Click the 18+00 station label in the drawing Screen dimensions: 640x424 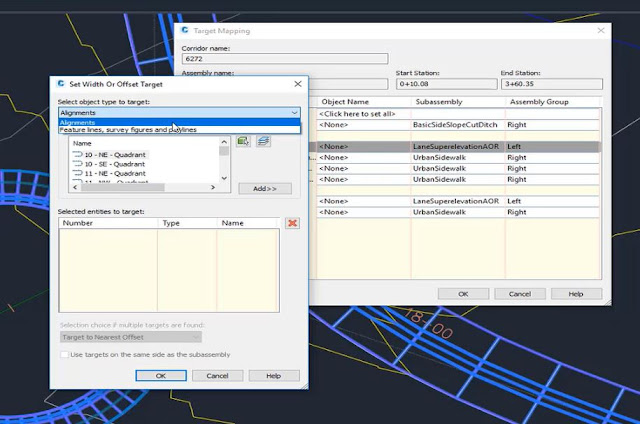tap(429, 324)
